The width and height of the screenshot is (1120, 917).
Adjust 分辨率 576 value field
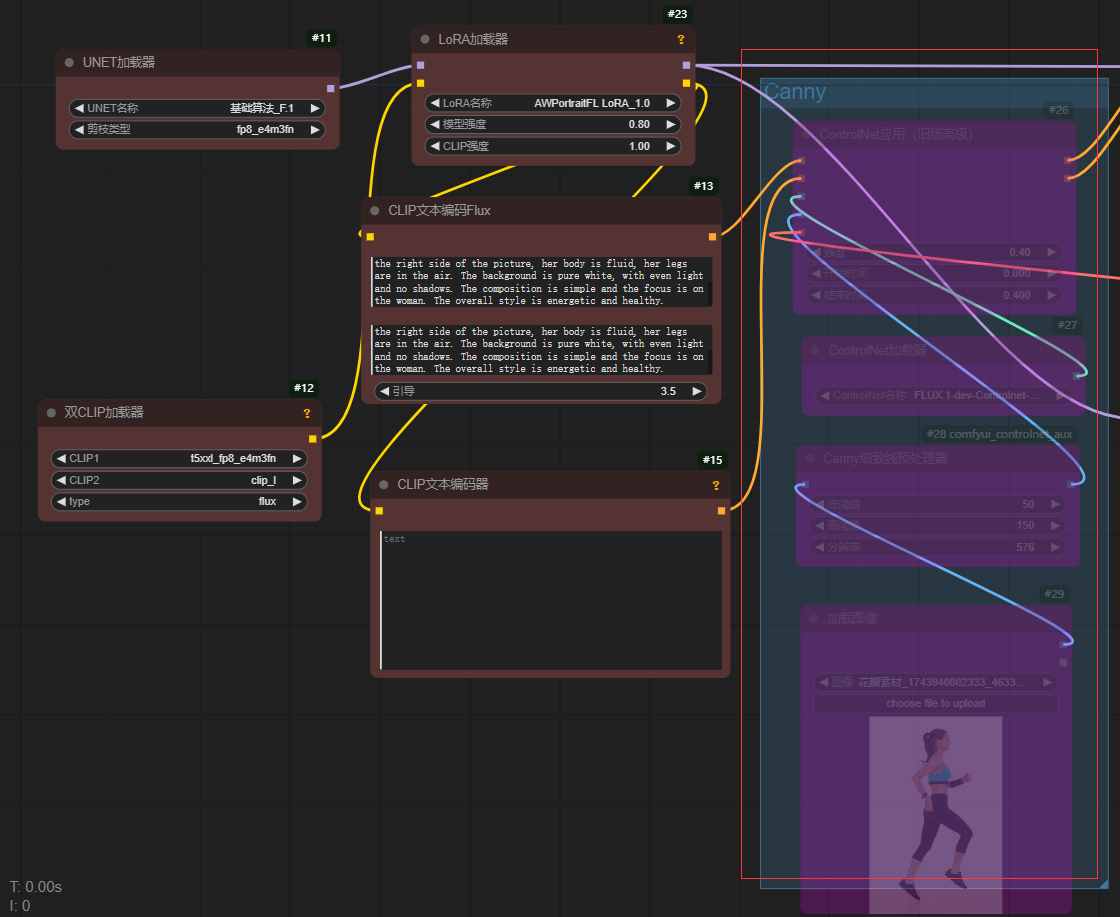tap(938, 548)
